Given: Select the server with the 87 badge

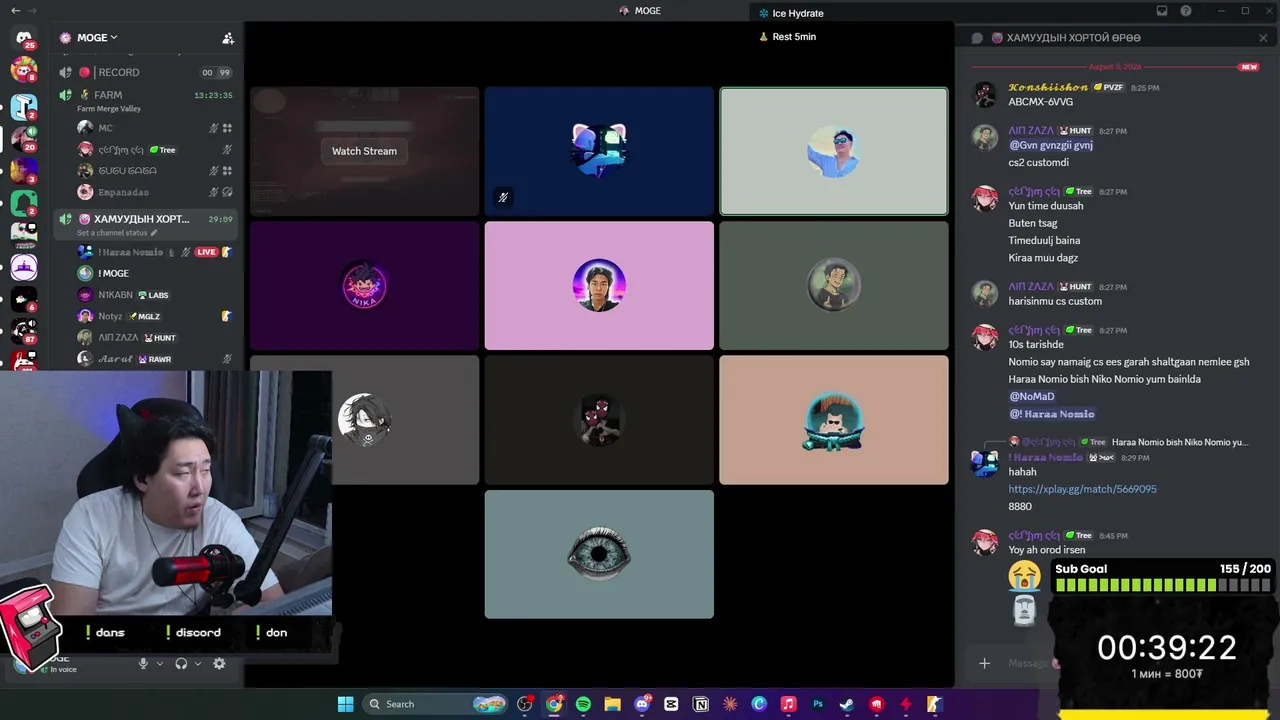Looking at the screenshot, I should (24, 332).
